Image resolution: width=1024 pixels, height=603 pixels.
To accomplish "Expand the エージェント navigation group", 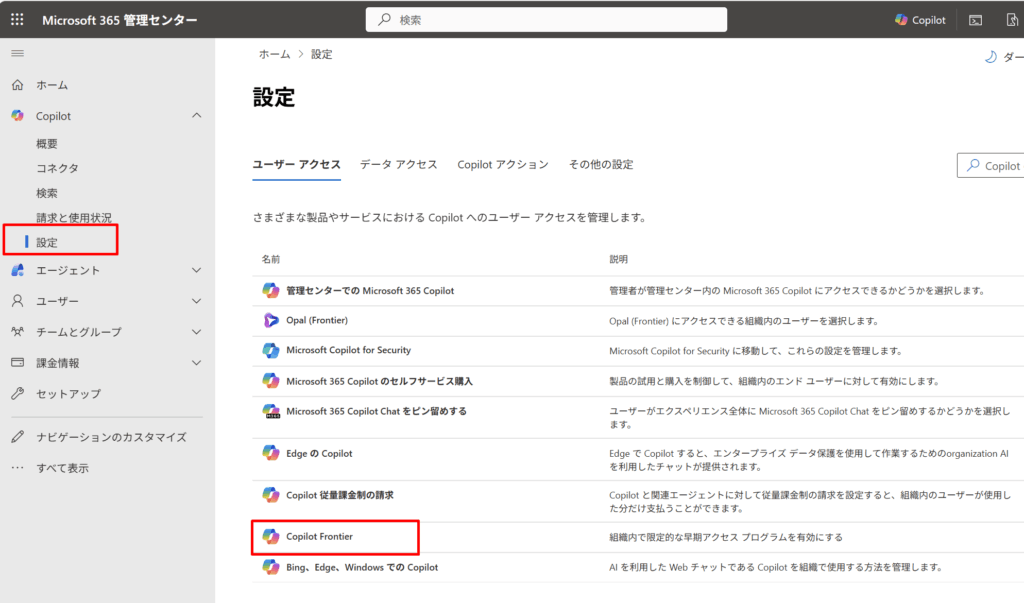I will tap(196, 270).
